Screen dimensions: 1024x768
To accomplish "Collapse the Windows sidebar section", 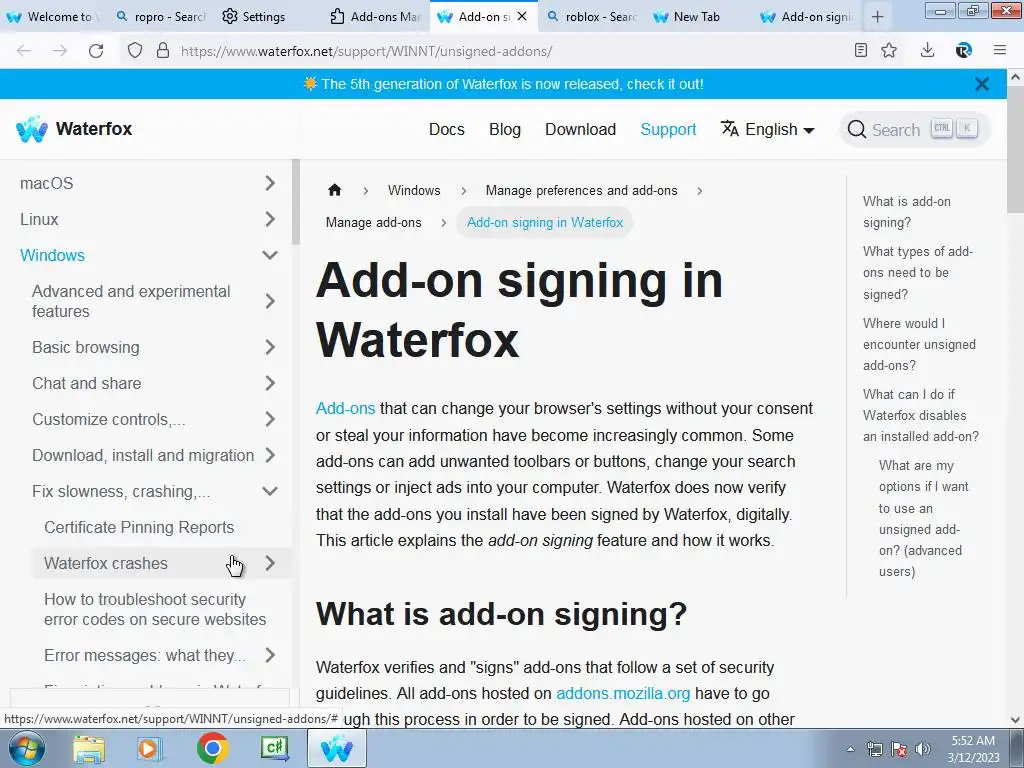I will tap(270, 255).
